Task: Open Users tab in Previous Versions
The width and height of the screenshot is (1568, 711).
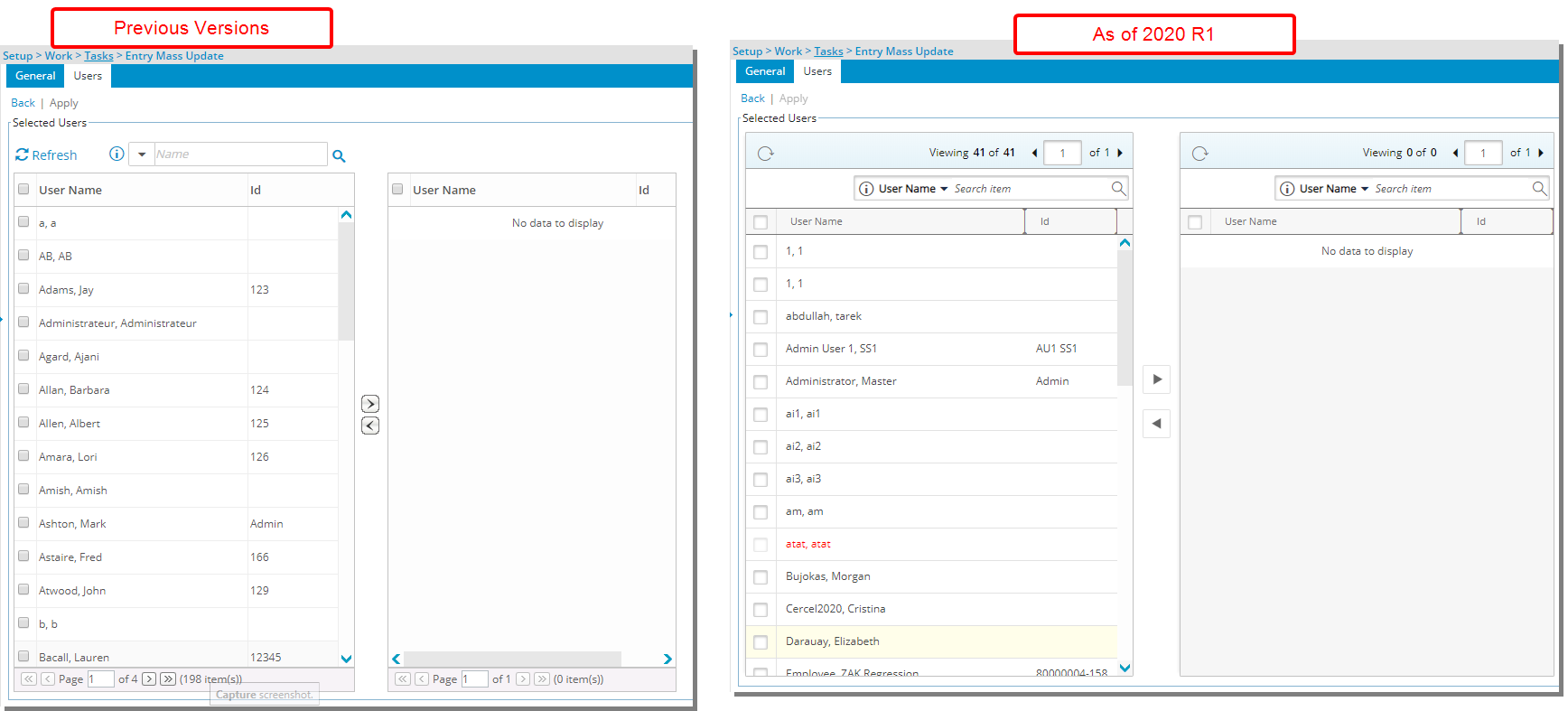Action: 88,76
